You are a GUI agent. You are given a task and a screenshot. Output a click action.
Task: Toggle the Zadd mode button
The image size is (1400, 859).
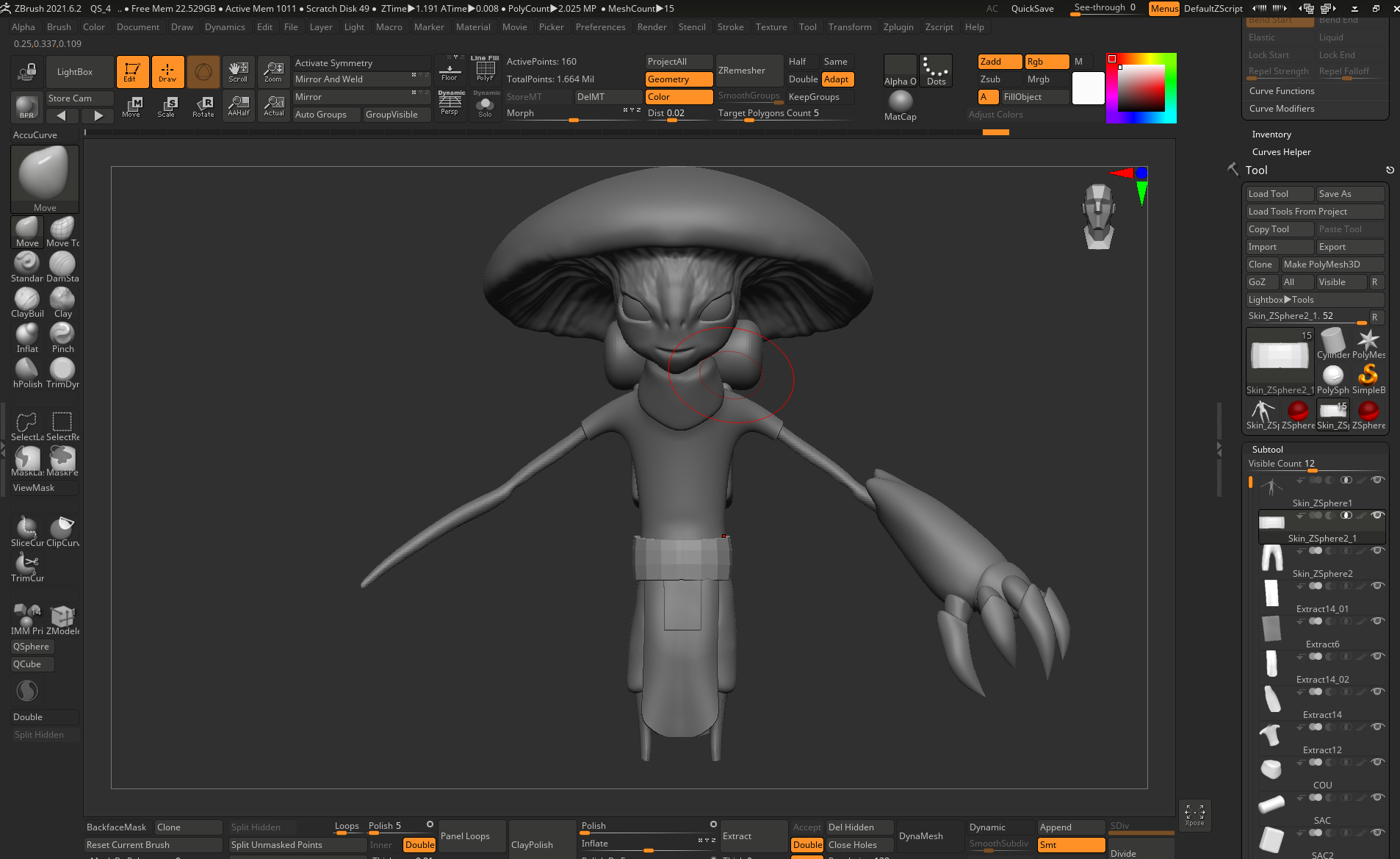[999, 62]
